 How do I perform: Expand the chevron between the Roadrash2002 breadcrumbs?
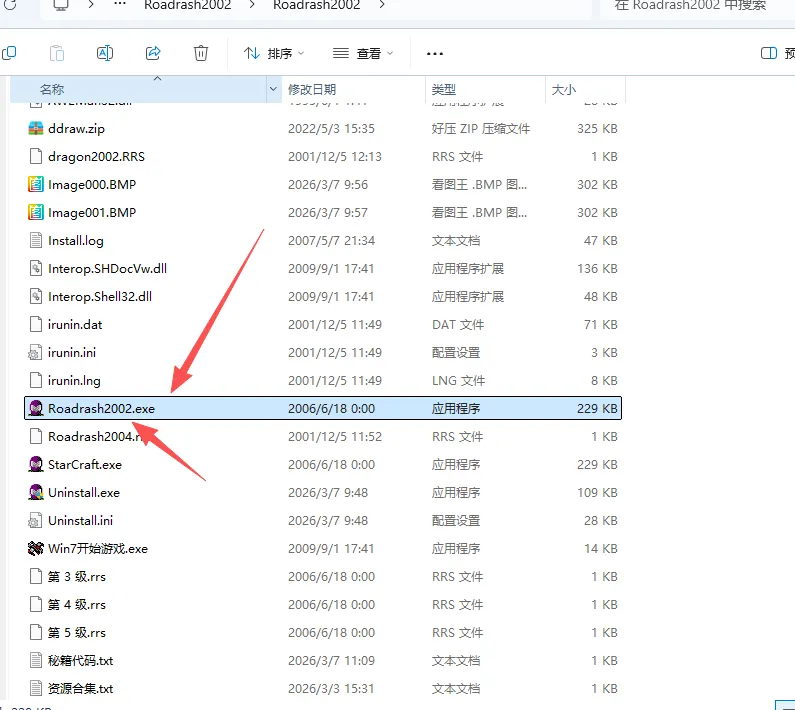(x=252, y=5)
